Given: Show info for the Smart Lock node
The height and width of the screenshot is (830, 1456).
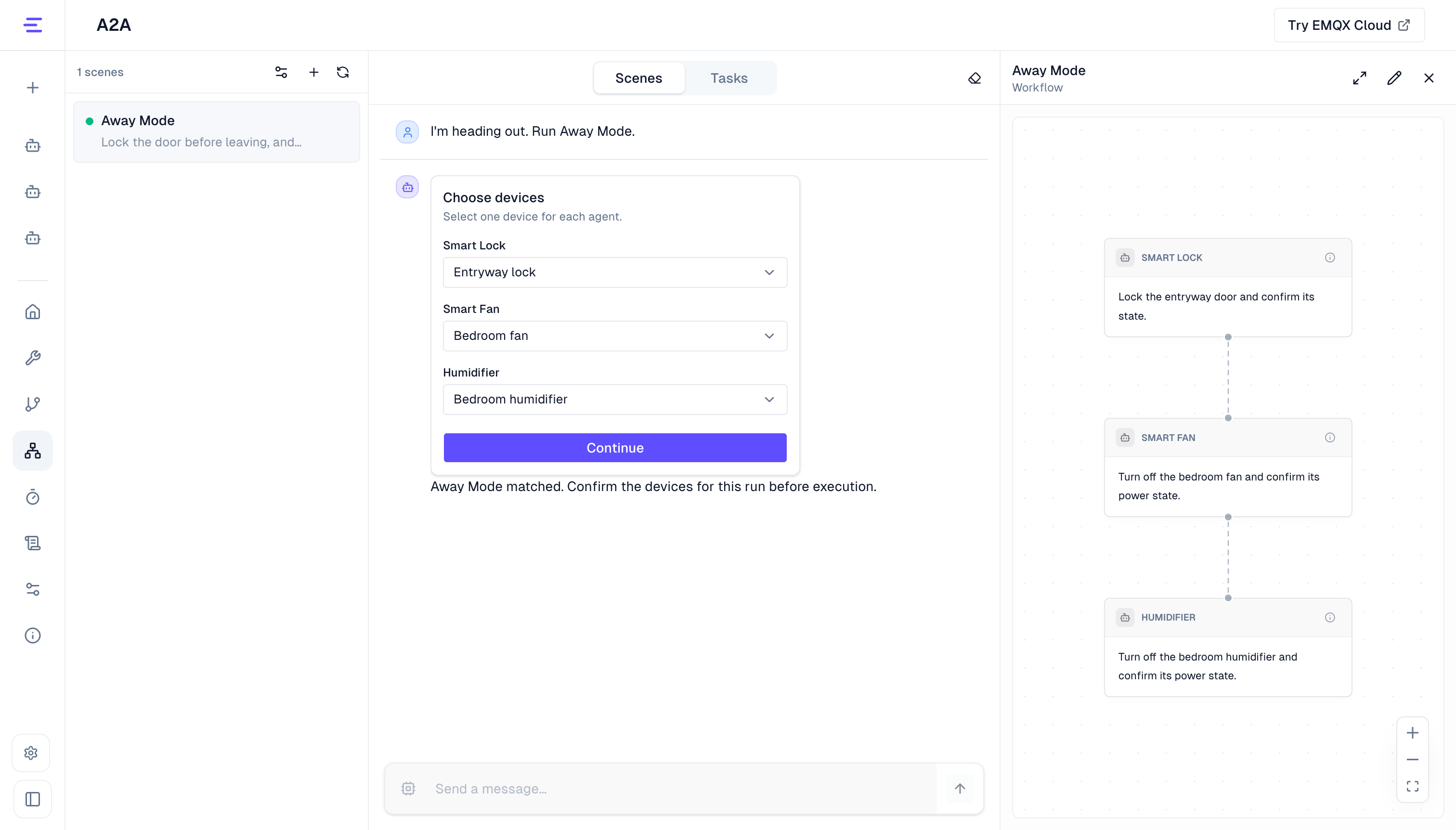Looking at the screenshot, I should point(1330,258).
